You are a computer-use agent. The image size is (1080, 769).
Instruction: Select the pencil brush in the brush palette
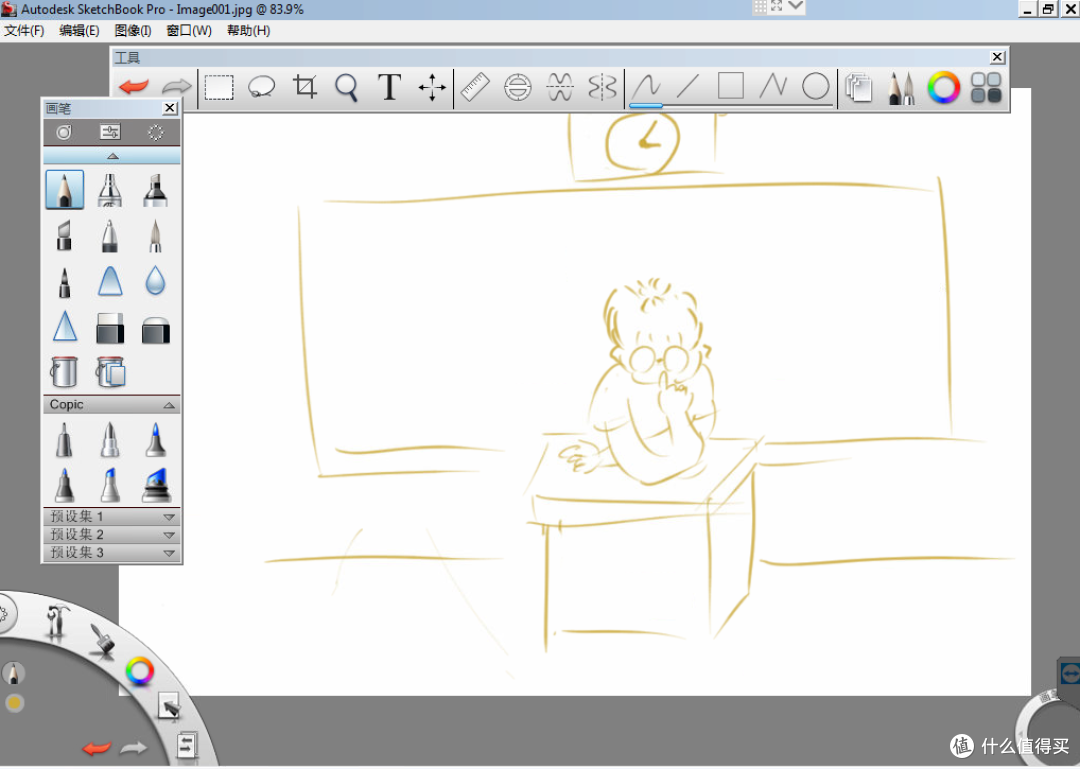tap(65, 189)
